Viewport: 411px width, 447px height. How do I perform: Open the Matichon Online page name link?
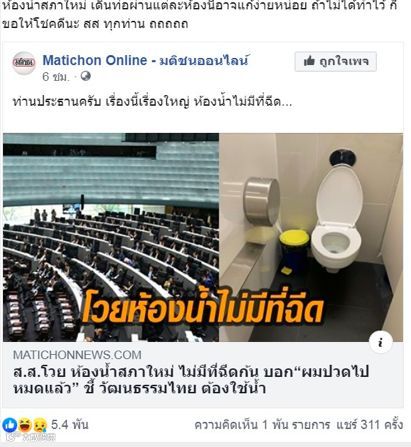coord(145,60)
